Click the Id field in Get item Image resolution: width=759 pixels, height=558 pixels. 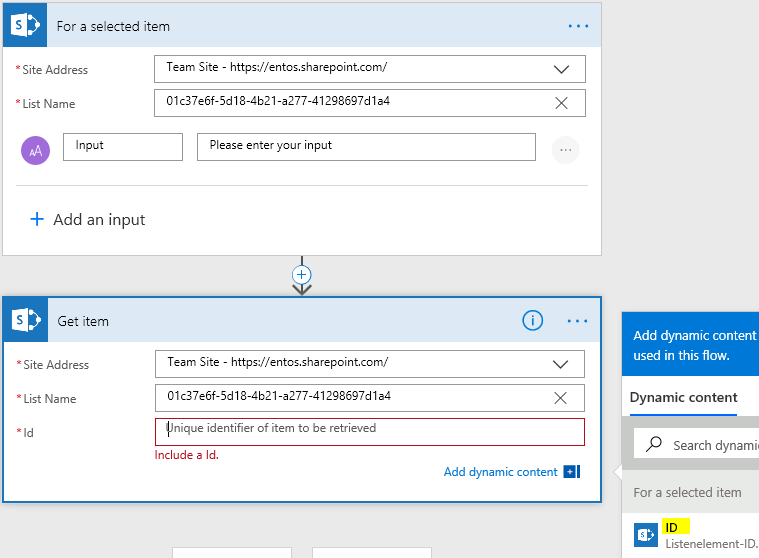click(x=370, y=432)
